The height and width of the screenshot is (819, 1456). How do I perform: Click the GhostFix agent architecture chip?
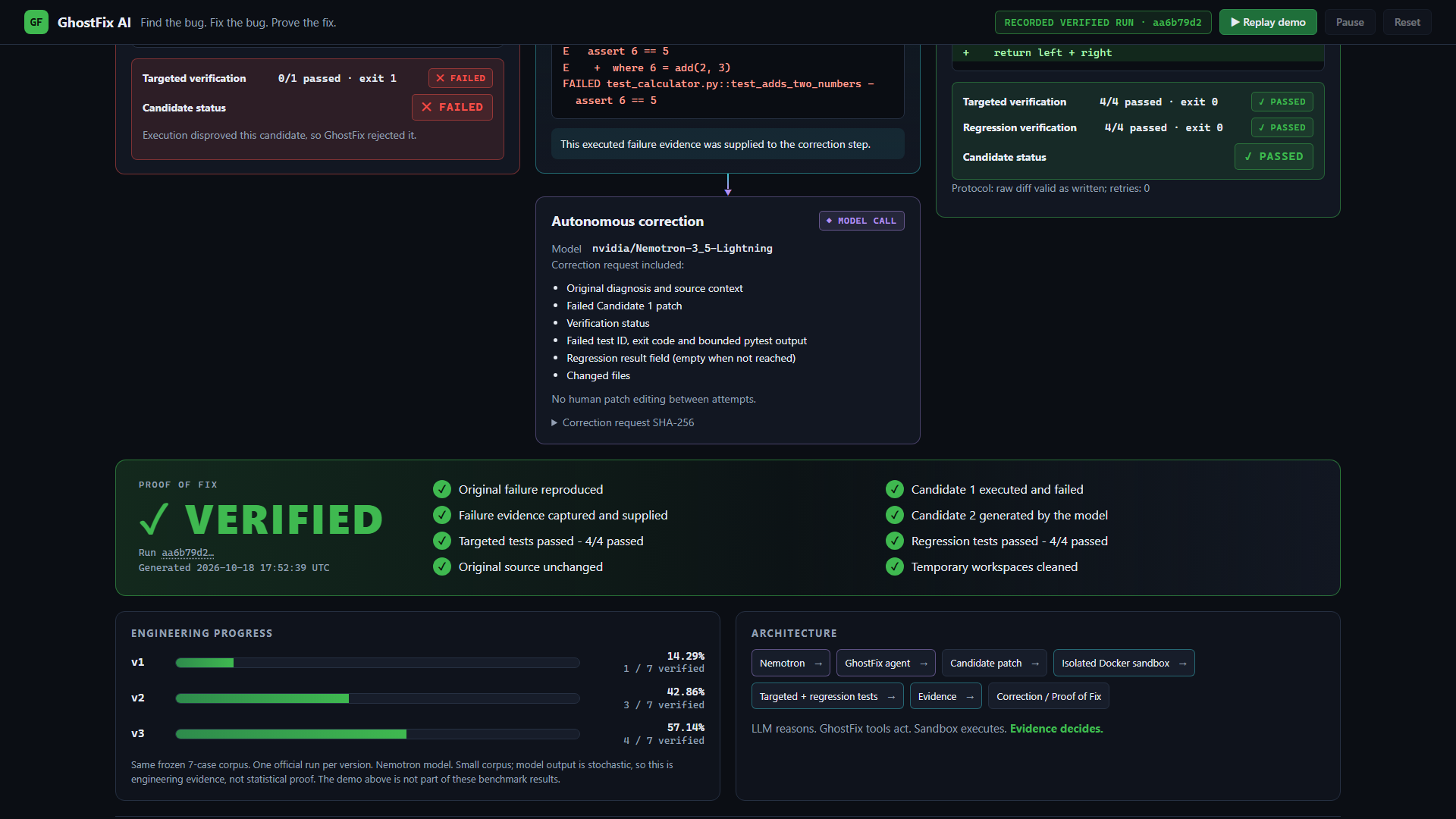point(886,664)
